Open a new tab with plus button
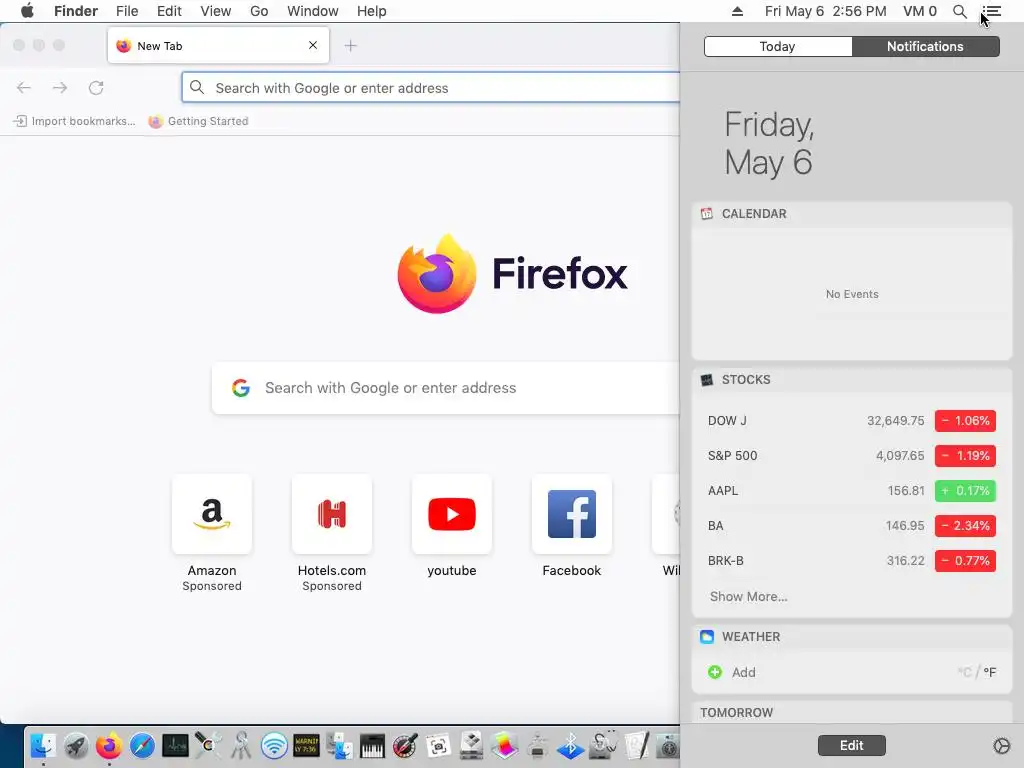1024x768 pixels. pyautogui.click(x=351, y=46)
